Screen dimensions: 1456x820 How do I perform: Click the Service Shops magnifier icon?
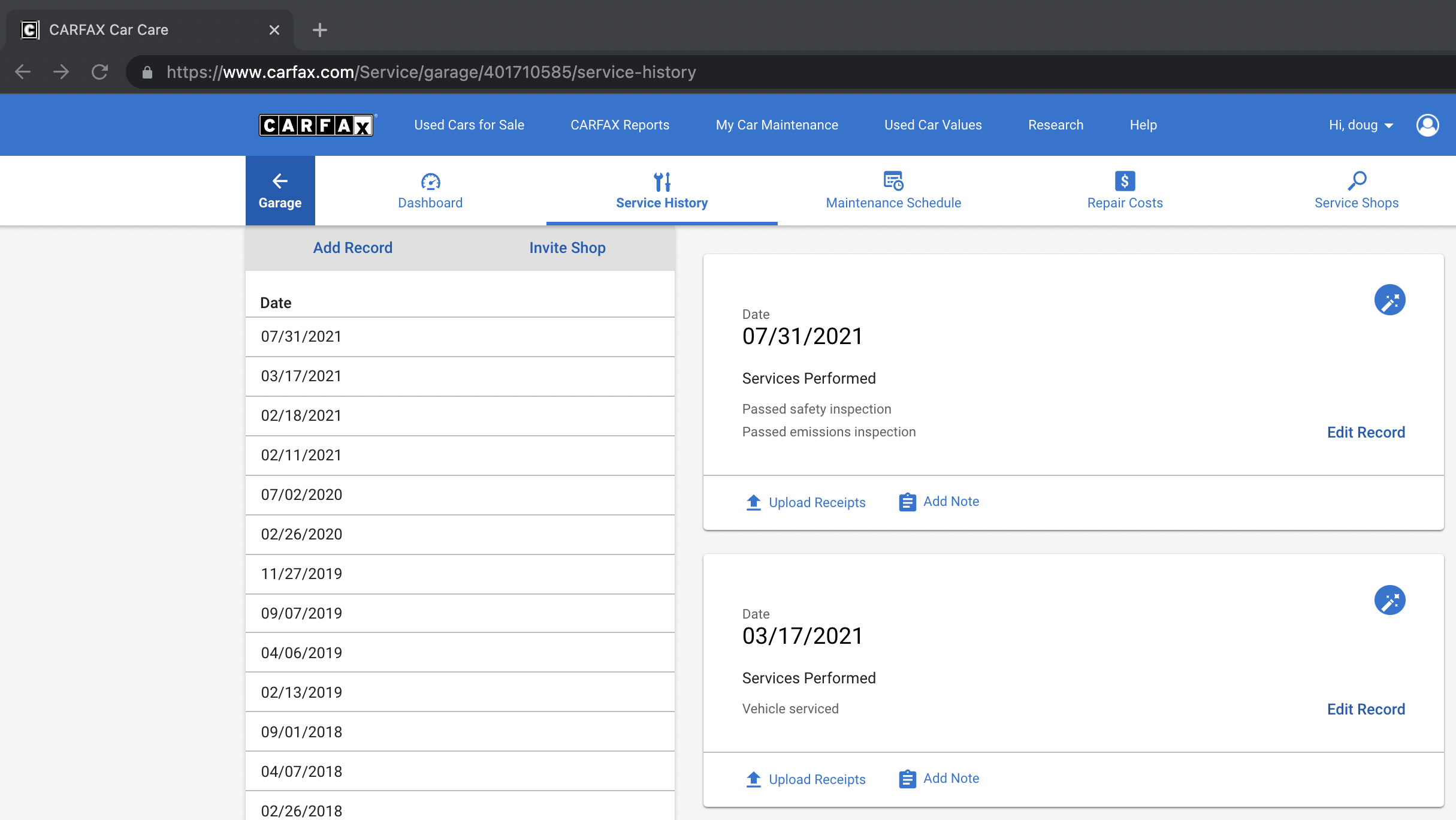pos(1357,180)
